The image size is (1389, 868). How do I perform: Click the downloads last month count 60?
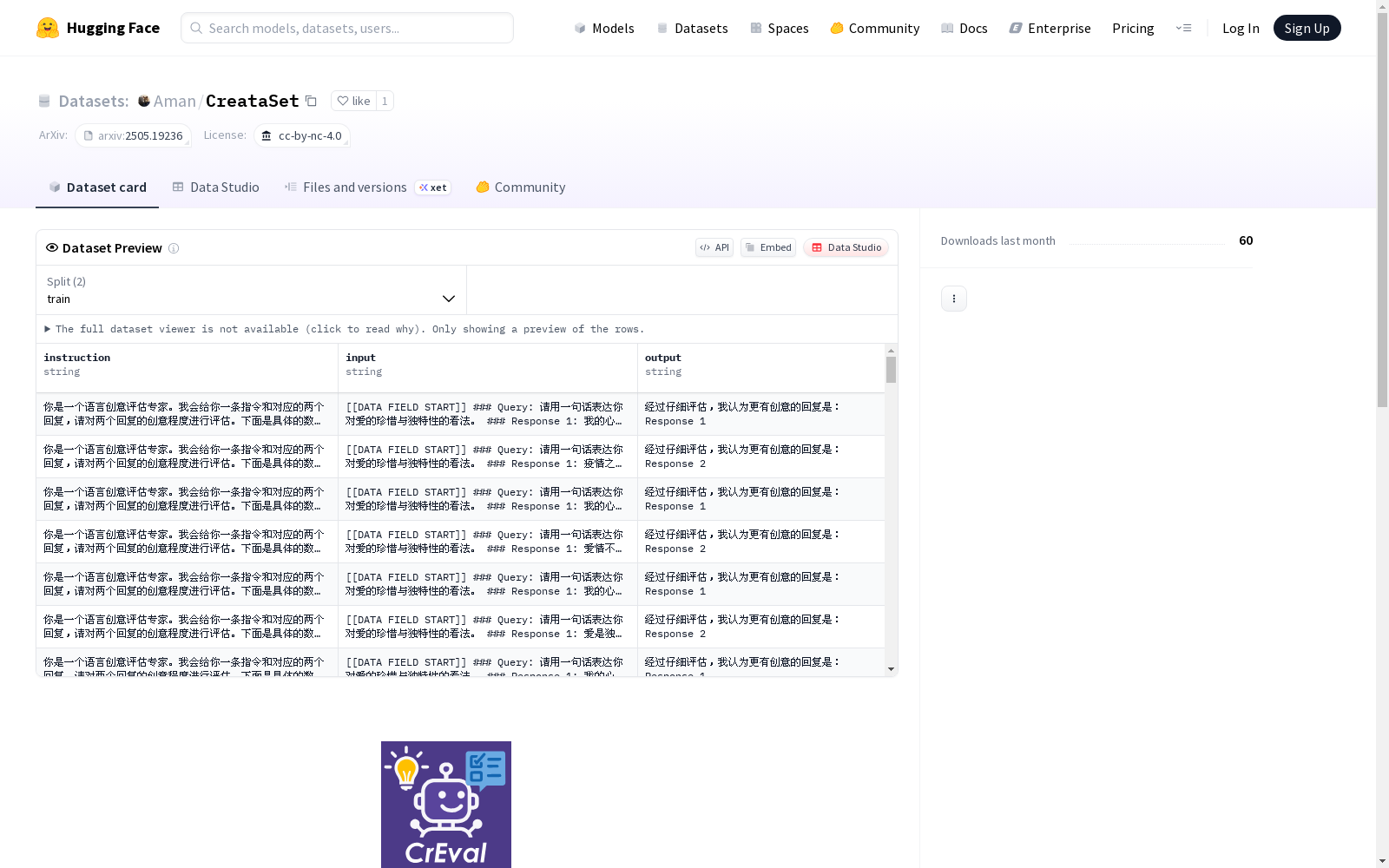pyautogui.click(x=1246, y=240)
